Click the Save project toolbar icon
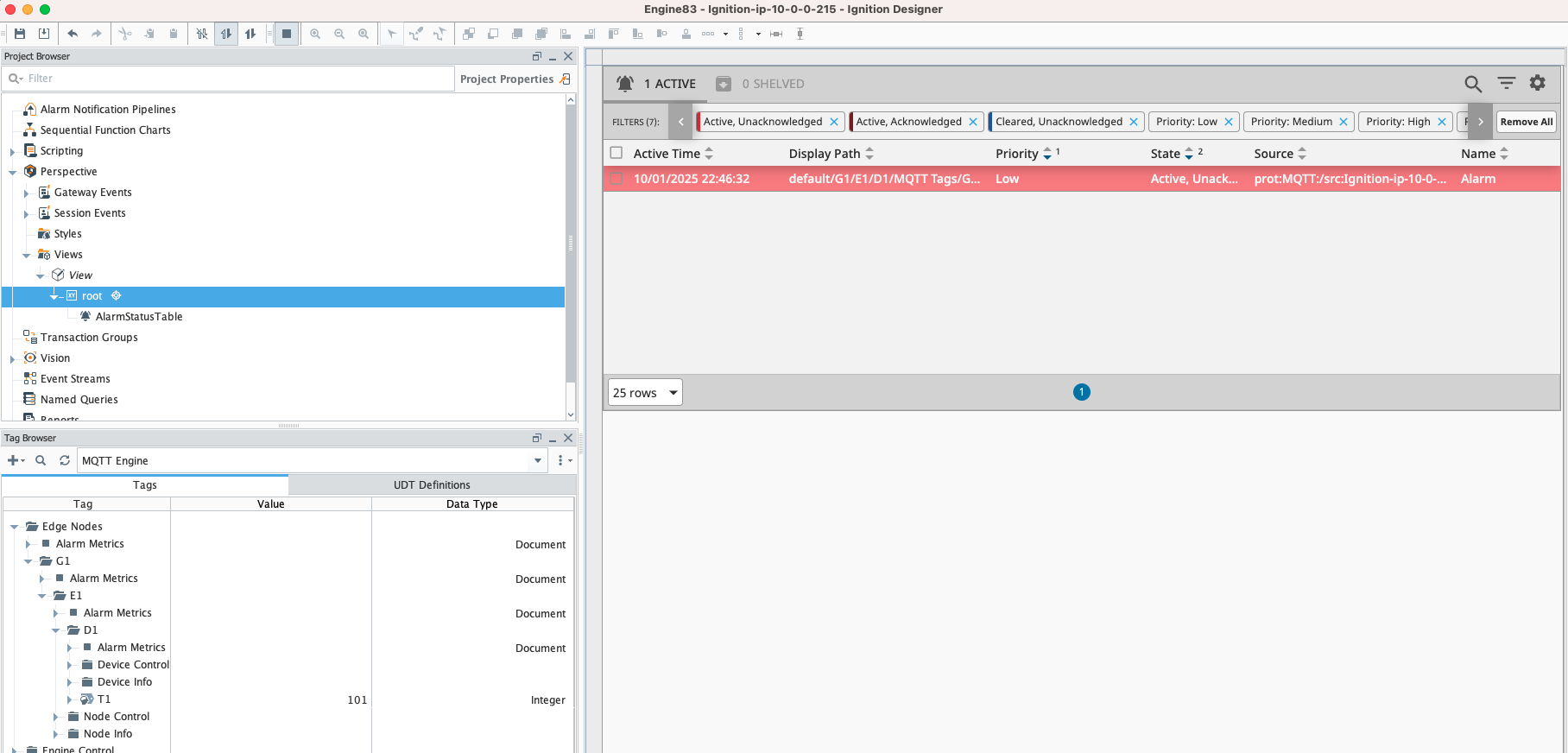Viewport: 1568px width, 753px height. tap(20, 34)
